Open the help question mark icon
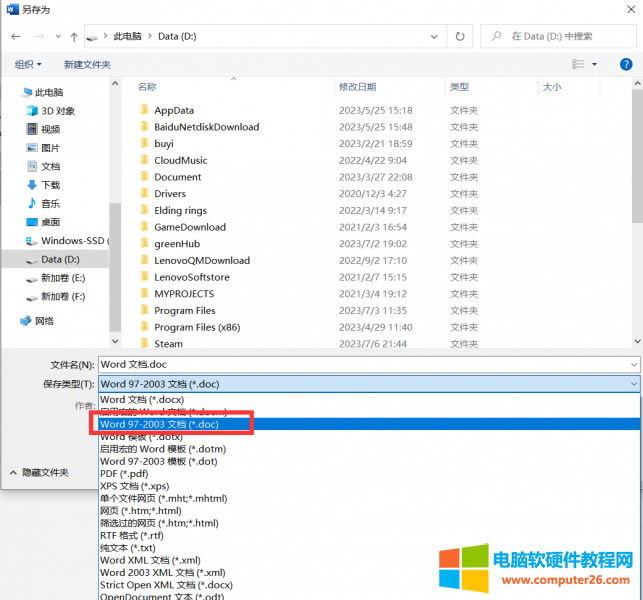Viewport: 643px width, 600px height. [x=626, y=64]
